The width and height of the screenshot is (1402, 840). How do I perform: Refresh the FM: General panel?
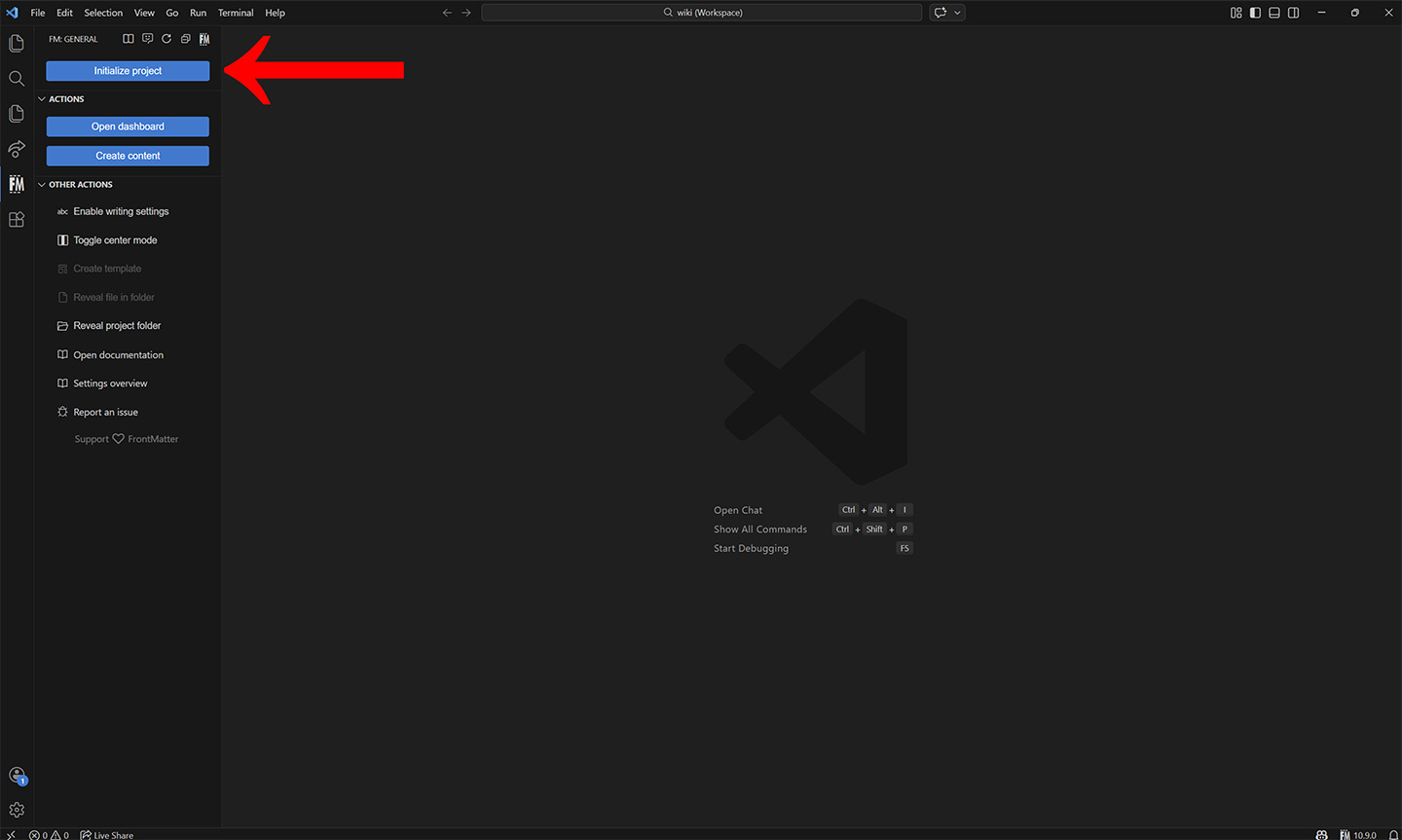click(x=166, y=39)
